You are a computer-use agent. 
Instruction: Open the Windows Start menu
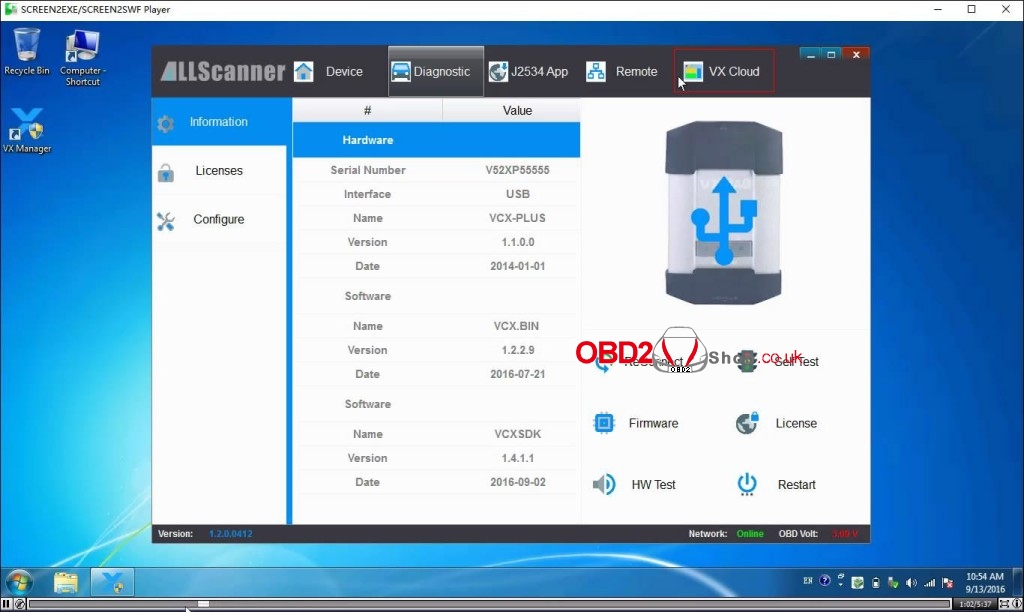19,582
